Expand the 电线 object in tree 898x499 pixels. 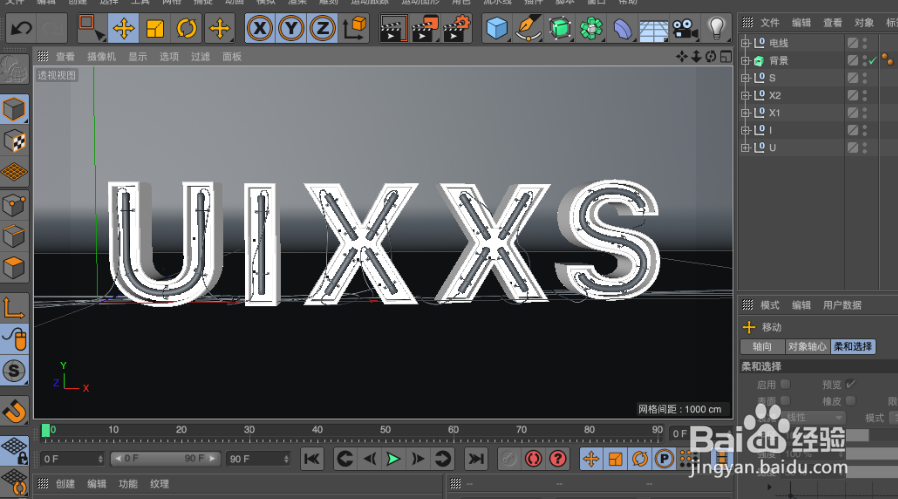click(x=745, y=43)
